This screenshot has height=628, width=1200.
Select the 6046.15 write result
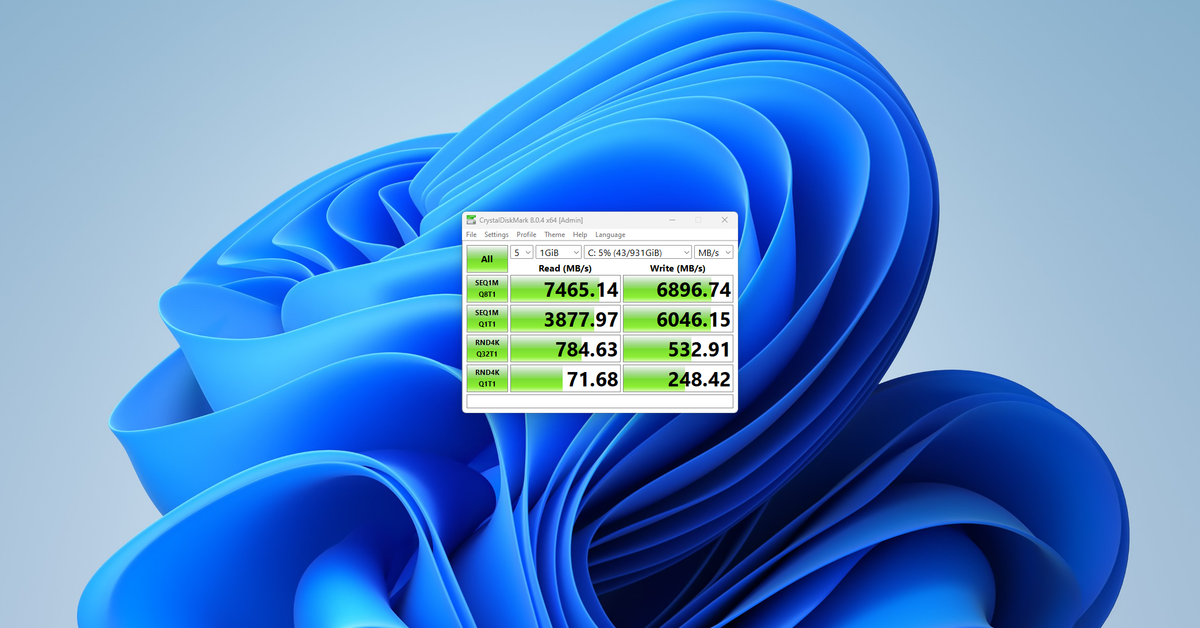[678, 319]
